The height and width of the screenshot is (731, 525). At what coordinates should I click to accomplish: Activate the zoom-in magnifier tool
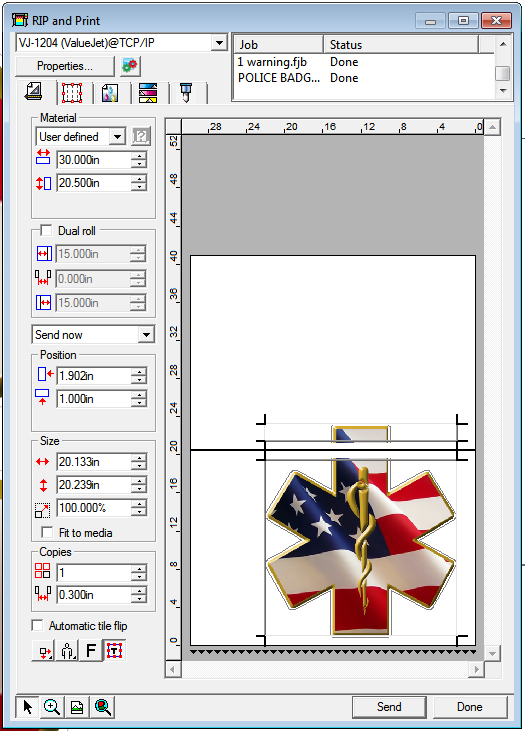point(52,707)
